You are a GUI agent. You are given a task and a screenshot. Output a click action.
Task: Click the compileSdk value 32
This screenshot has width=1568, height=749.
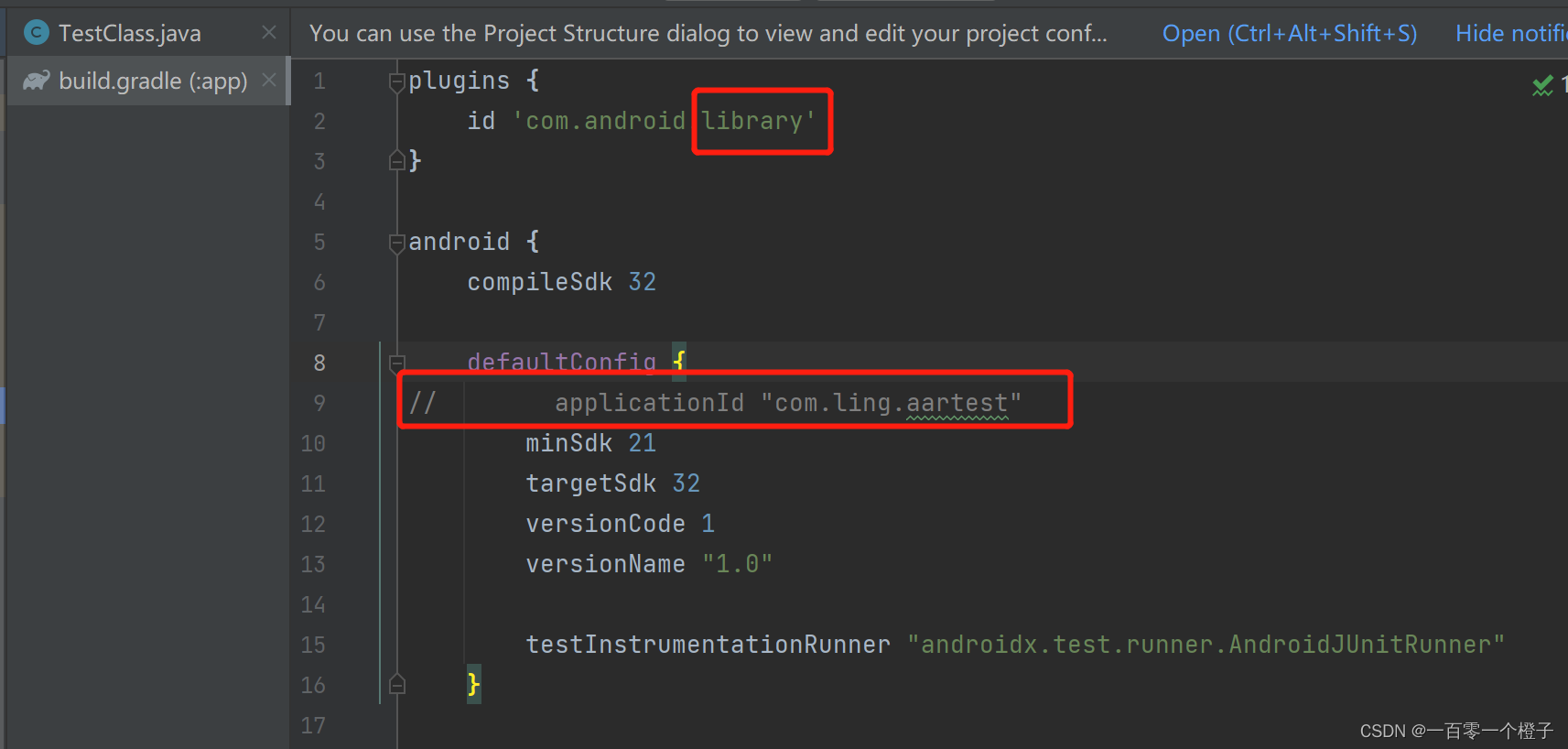[643, 283]
